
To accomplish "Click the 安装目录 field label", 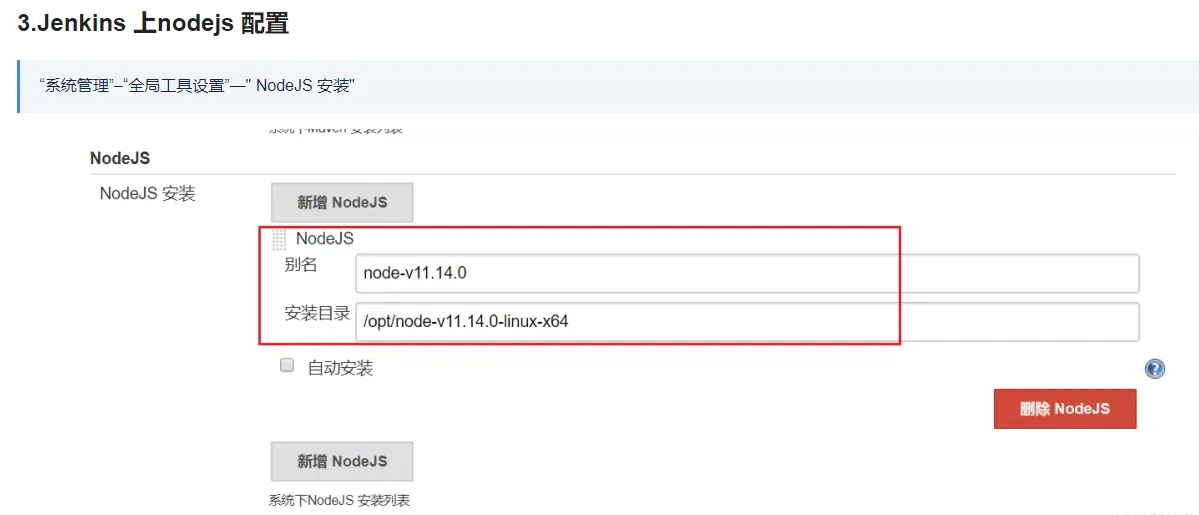I will coord(317,313).
